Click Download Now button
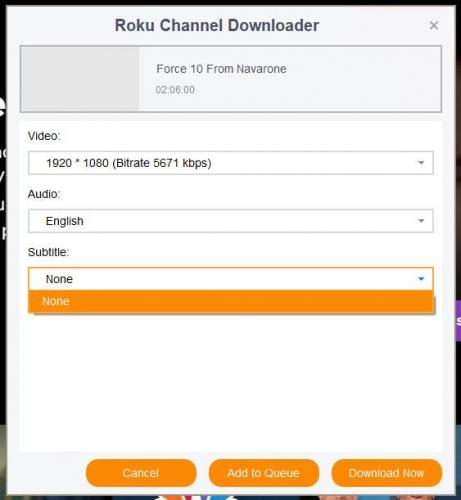This screenshot has height=500, width=461. (x=387, y=473)
